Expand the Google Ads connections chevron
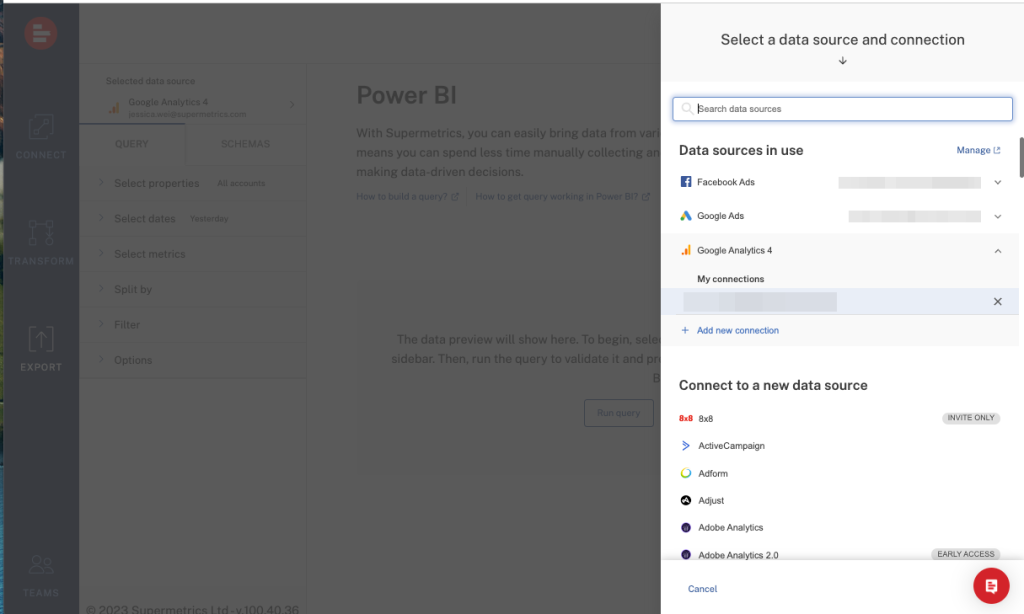 [997, 217]
